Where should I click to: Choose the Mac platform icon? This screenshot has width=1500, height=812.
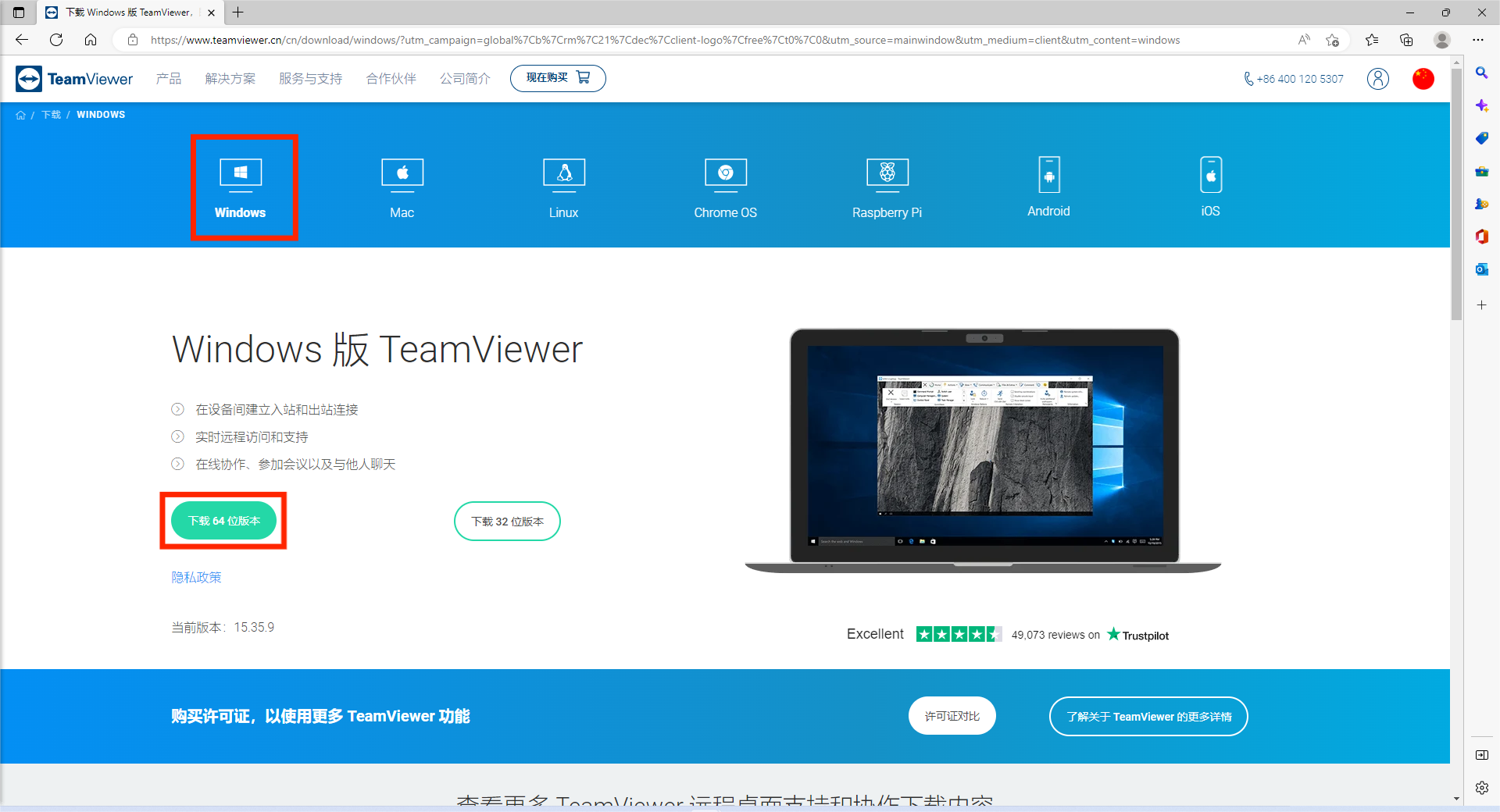click(402, 176)
